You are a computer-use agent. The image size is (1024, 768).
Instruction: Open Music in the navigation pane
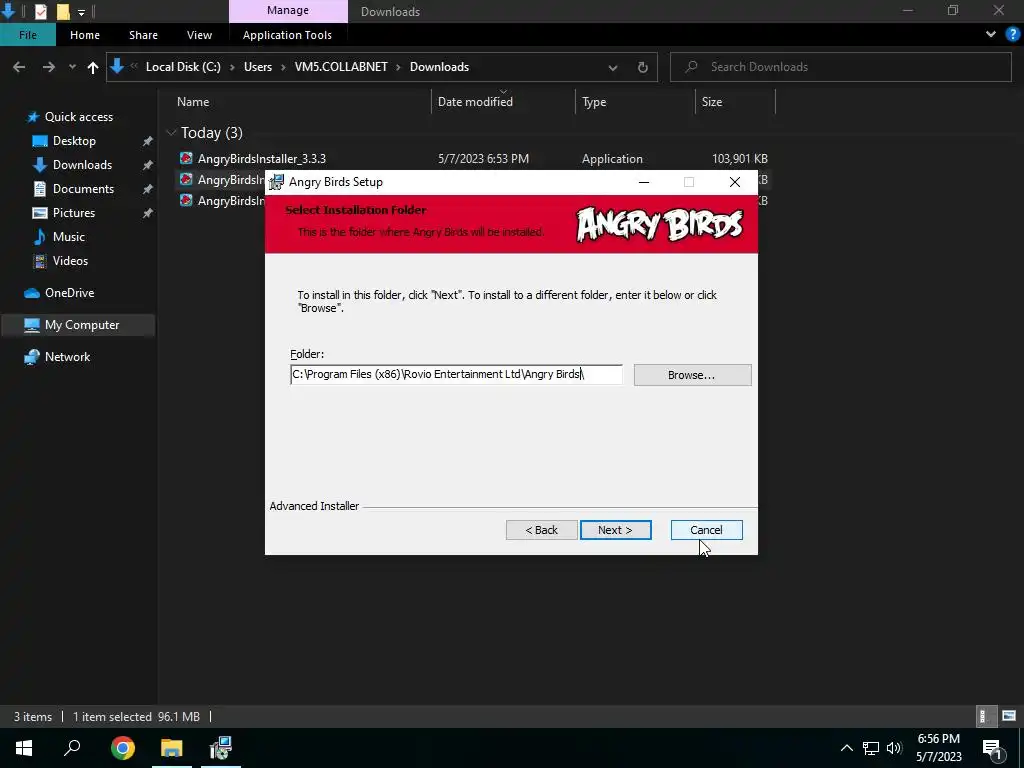(69, 237)
